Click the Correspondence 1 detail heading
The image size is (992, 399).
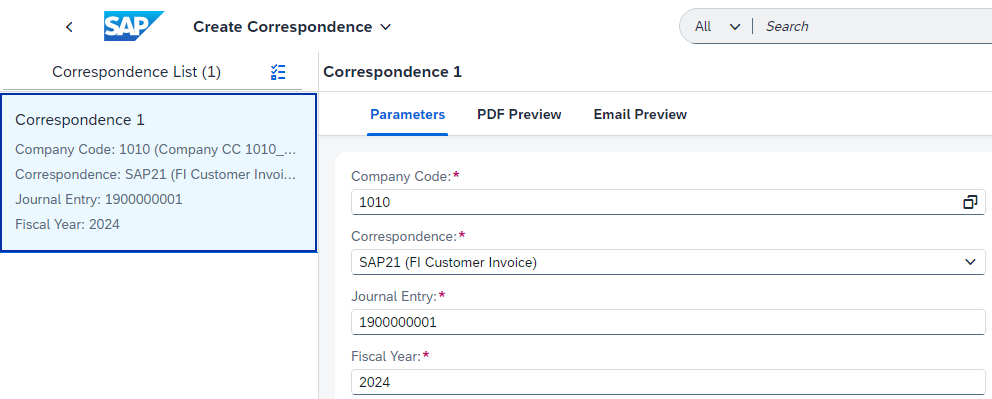point(392,72)
